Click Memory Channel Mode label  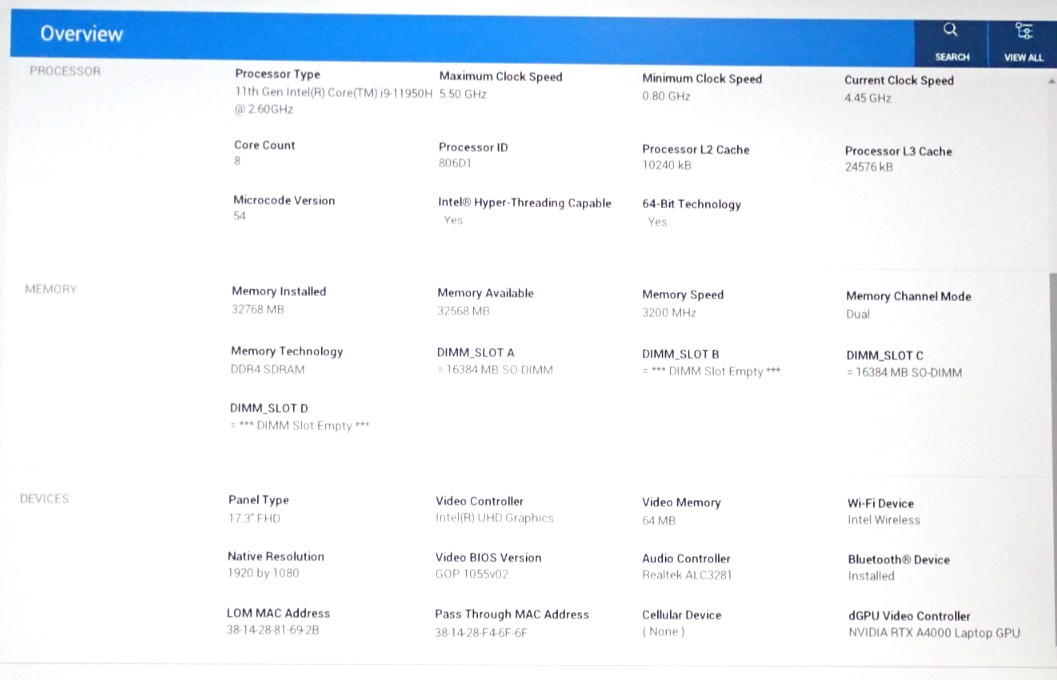coord(909,297)
